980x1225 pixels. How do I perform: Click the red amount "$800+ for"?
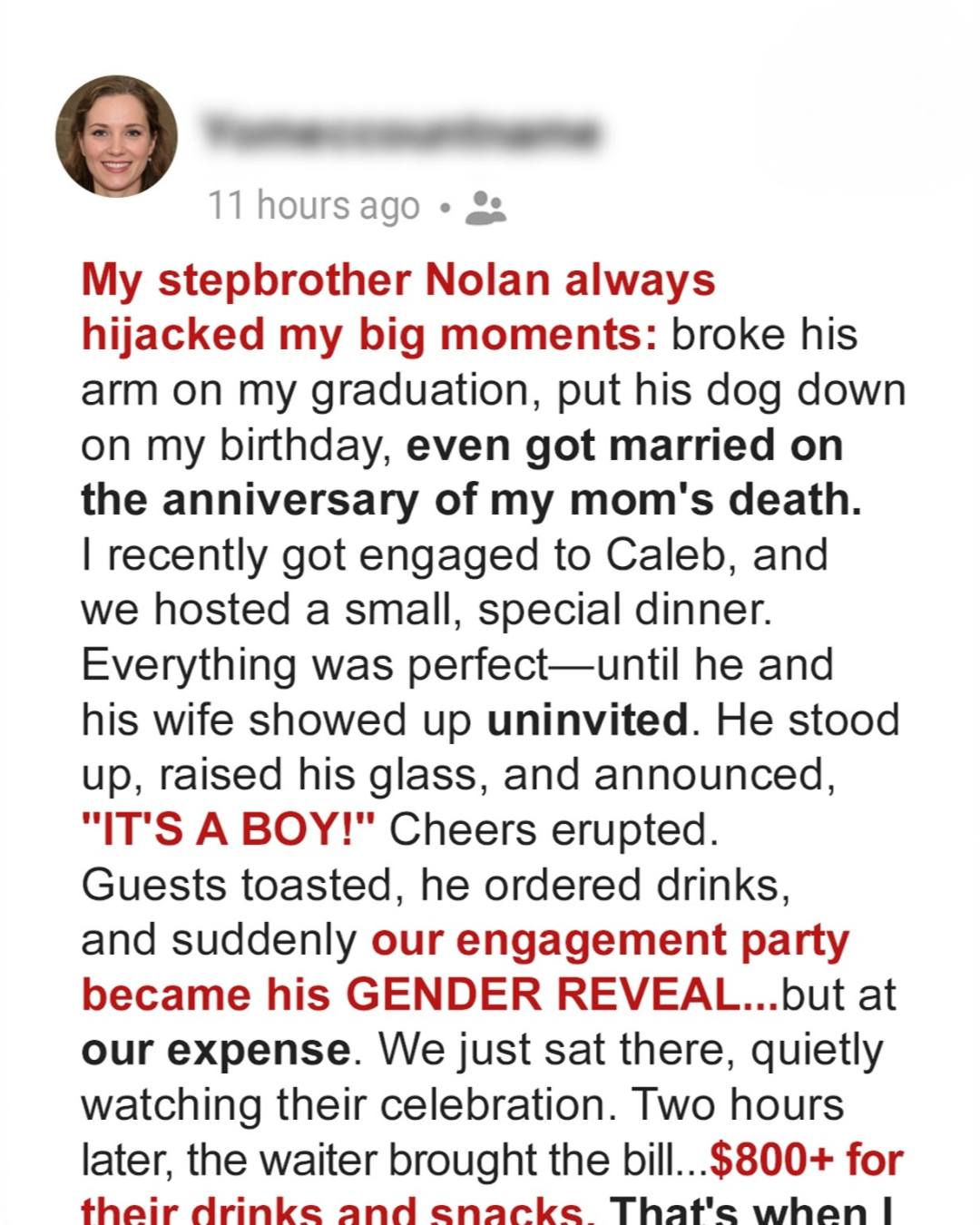click(x=807, y=1161)
